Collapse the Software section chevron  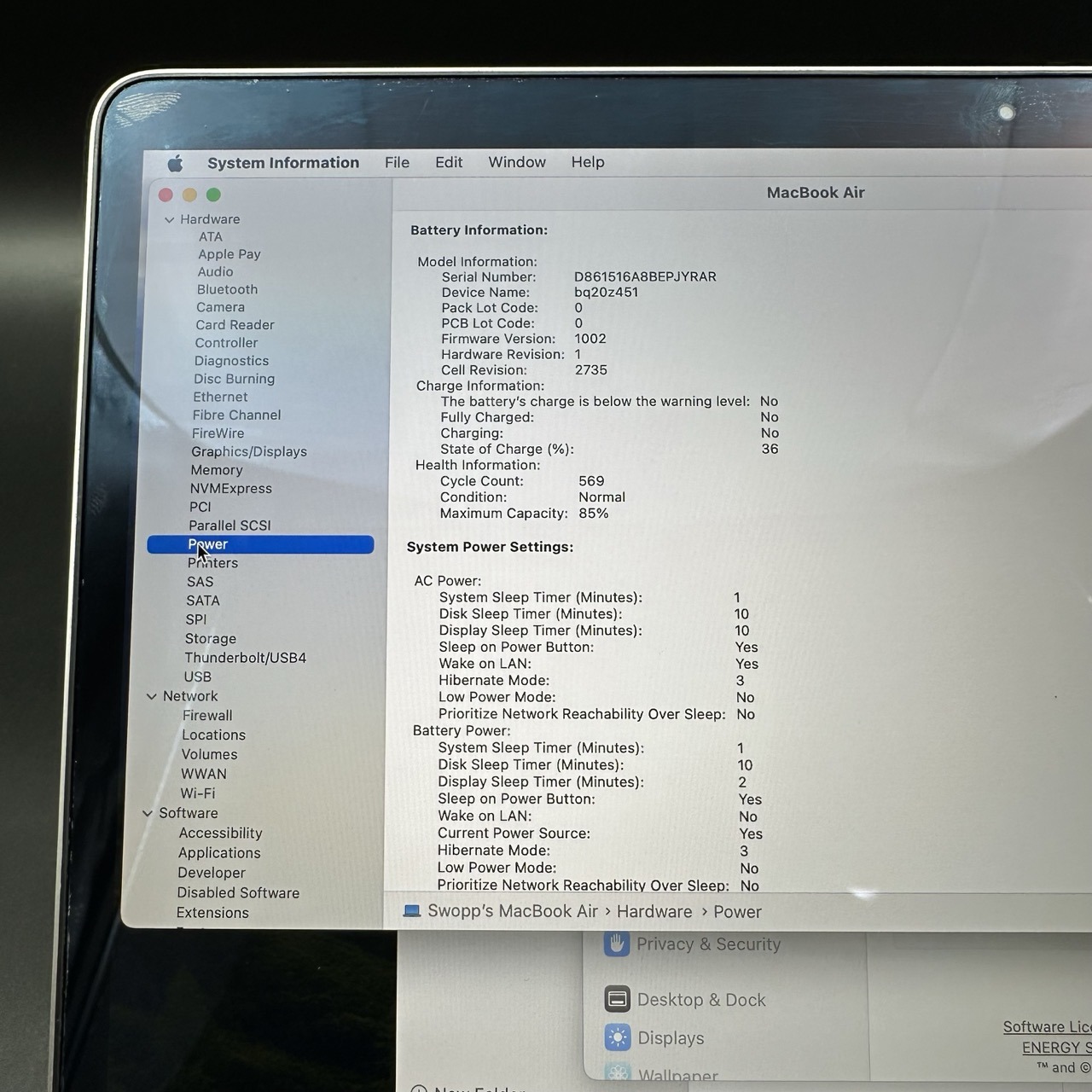[148, 813]
